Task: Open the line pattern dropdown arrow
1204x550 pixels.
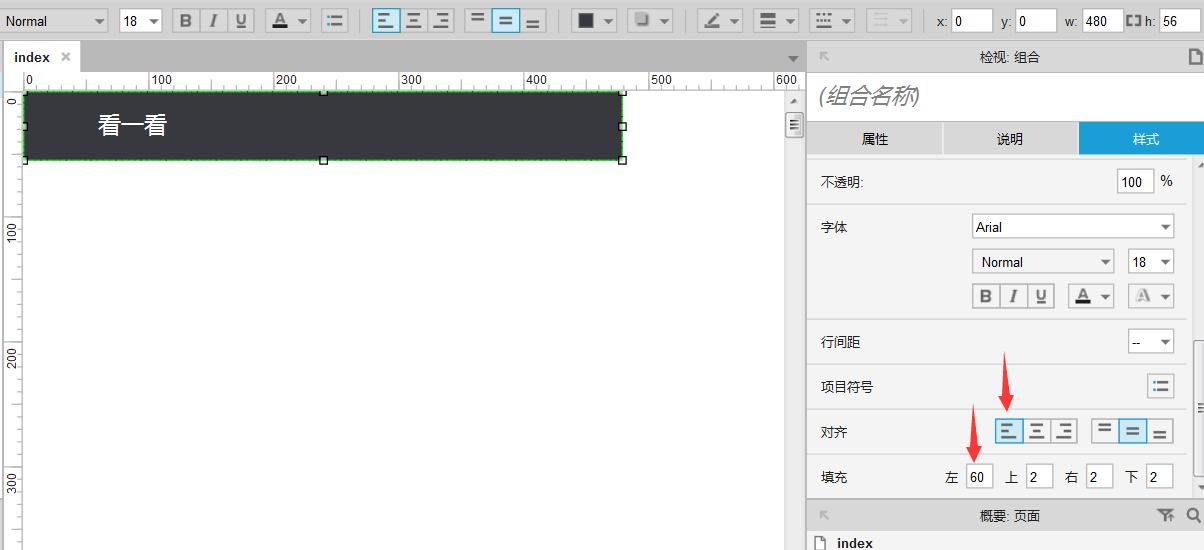Action: [847, 21]
